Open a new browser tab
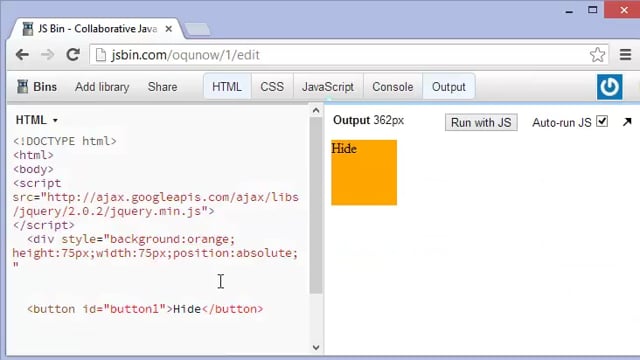This screenshot has height=360, width=640. click(198, 29)
